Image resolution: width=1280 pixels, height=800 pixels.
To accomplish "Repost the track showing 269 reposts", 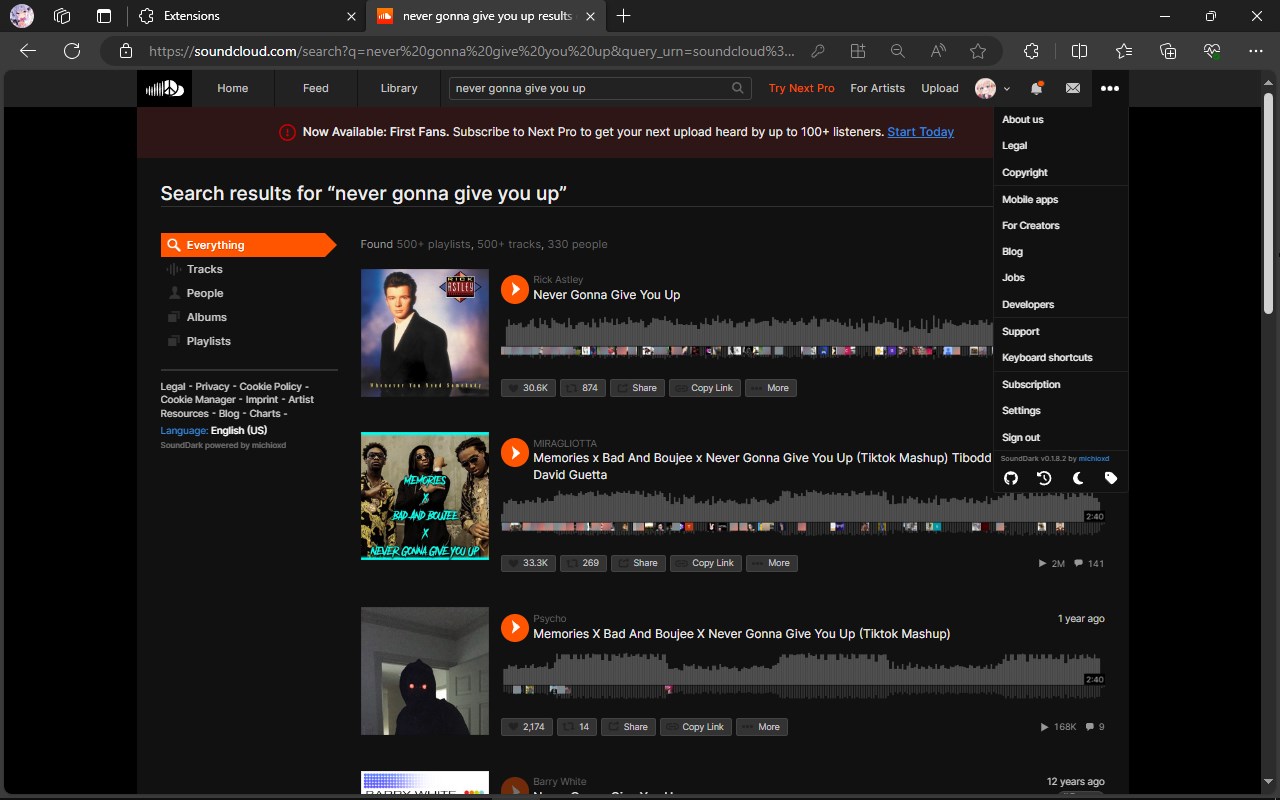I will pos(583,563).
